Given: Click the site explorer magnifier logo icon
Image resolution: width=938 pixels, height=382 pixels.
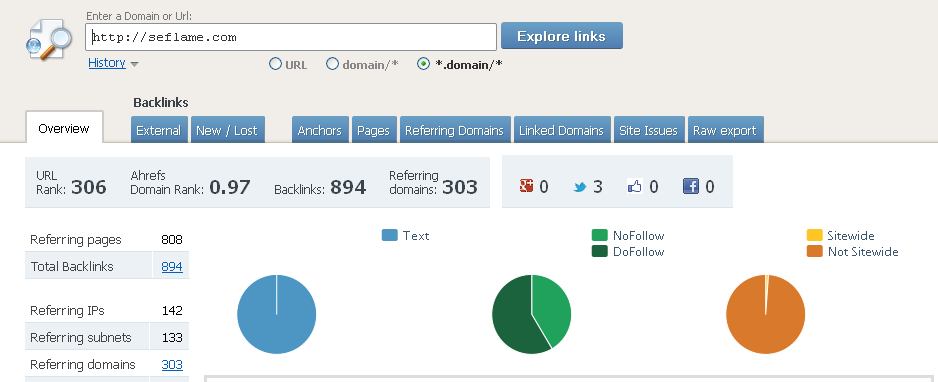Looking at the screenshot, I should (x=49, y=39).
